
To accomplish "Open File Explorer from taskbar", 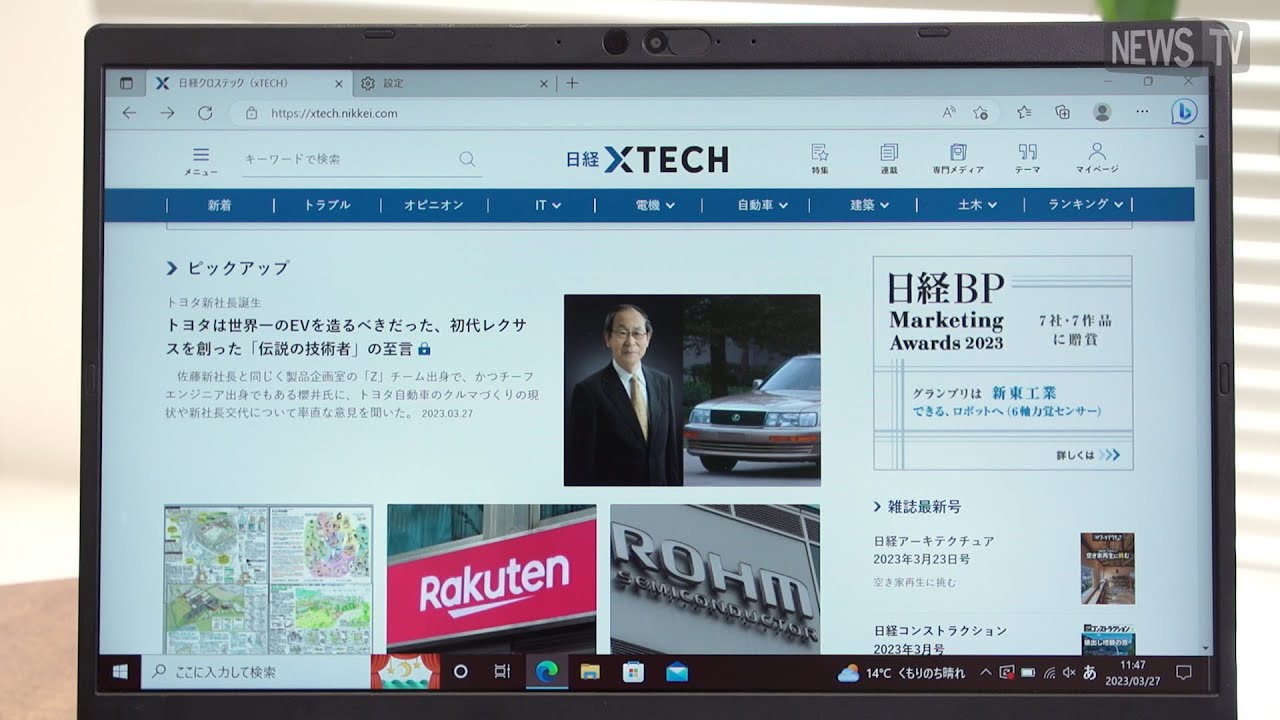I will pos(590,672).
